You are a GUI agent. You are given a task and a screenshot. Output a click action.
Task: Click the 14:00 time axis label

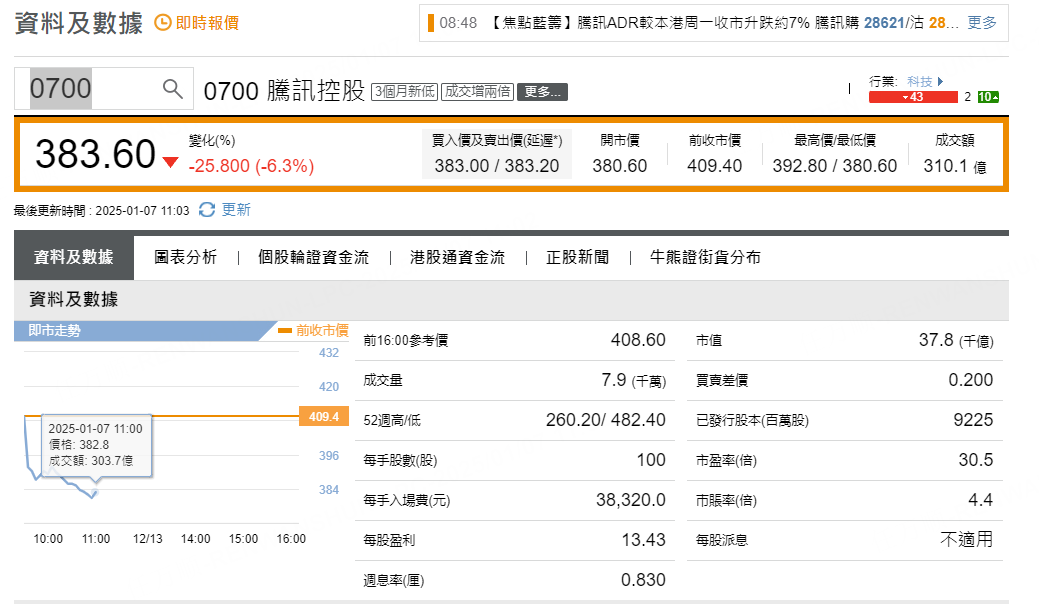click(195, 538)
